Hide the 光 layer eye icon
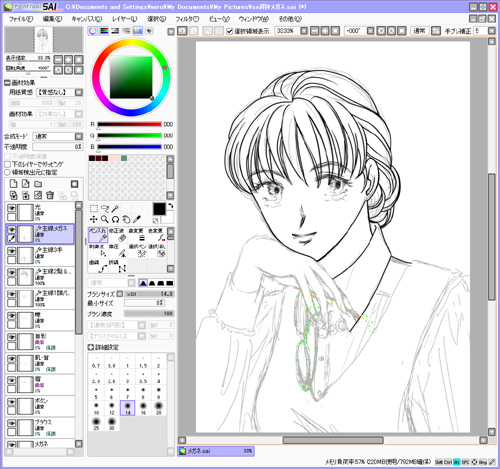Image resolution: width=500 pixels, height=469 pixels. (x=11, y=208)
